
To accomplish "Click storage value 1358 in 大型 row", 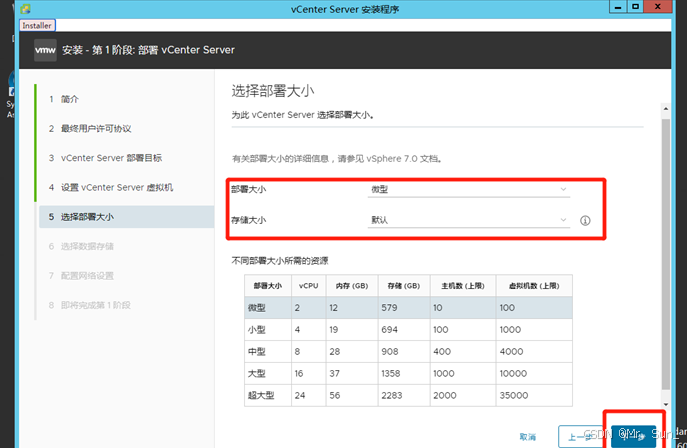I will 390,374.
